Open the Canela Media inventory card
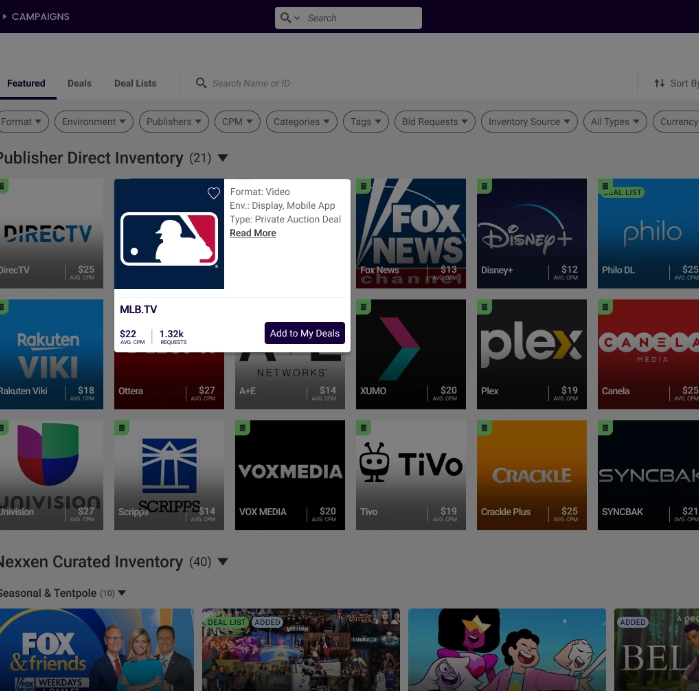 pyautogui.click(x=648, y=354)
